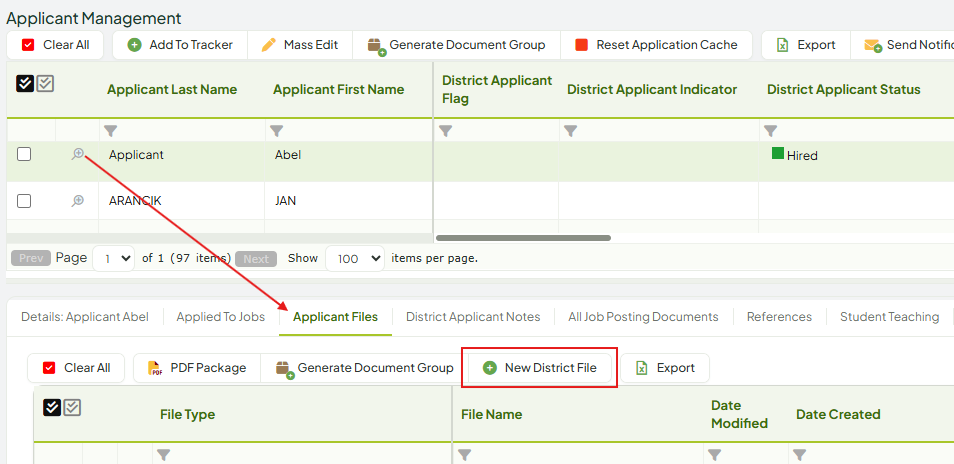The image size is (954, 464).
Task: Click filter icon under District Applicant Flag
Action: click(x=445, y=131)
